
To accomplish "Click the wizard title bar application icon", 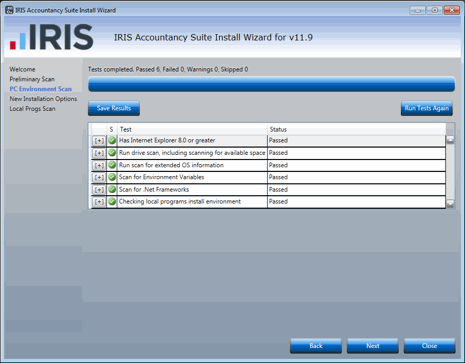I will coord(9,10).
